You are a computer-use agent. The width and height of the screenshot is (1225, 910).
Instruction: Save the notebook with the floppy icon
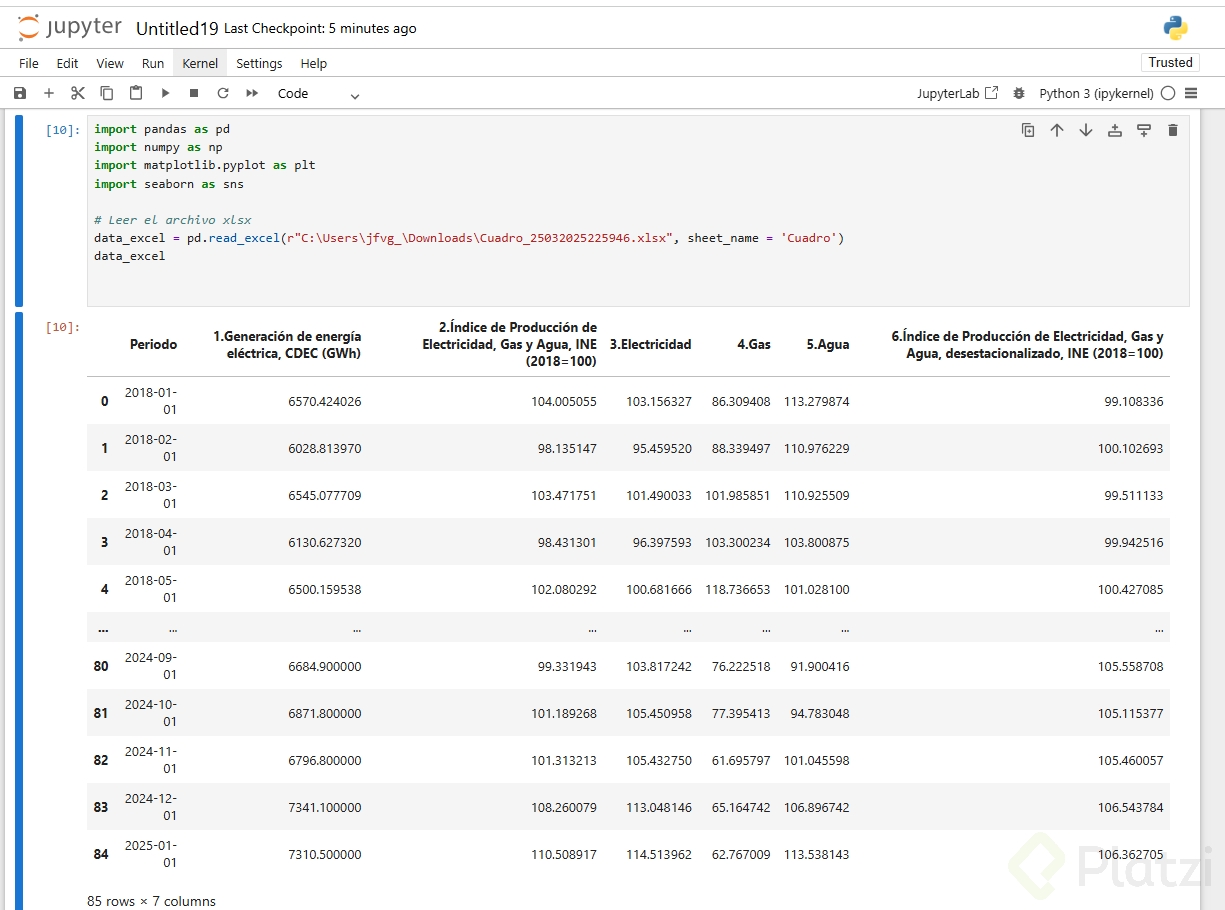20,93
